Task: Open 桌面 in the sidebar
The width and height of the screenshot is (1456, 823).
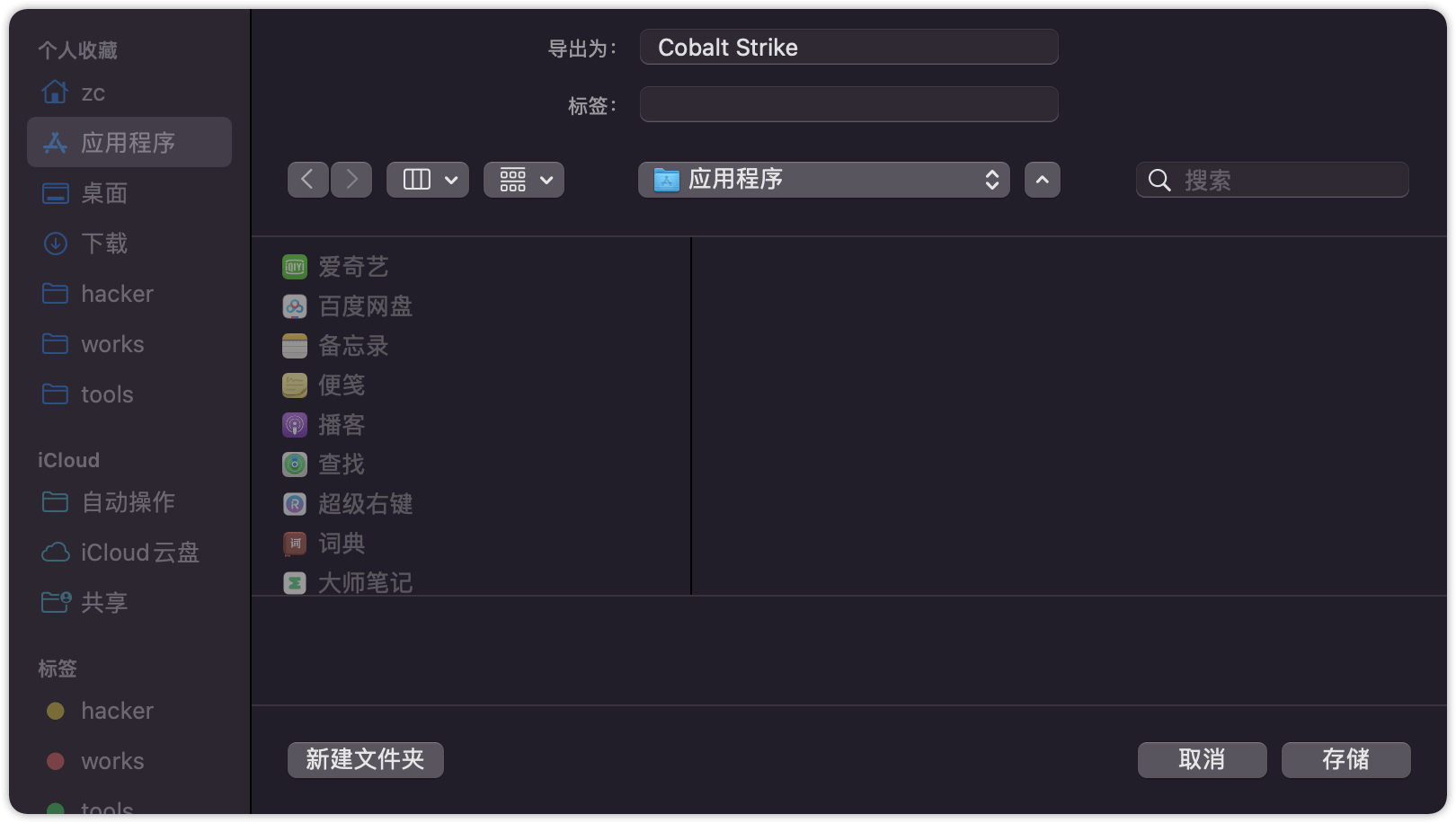Action: tap(104, 193)
